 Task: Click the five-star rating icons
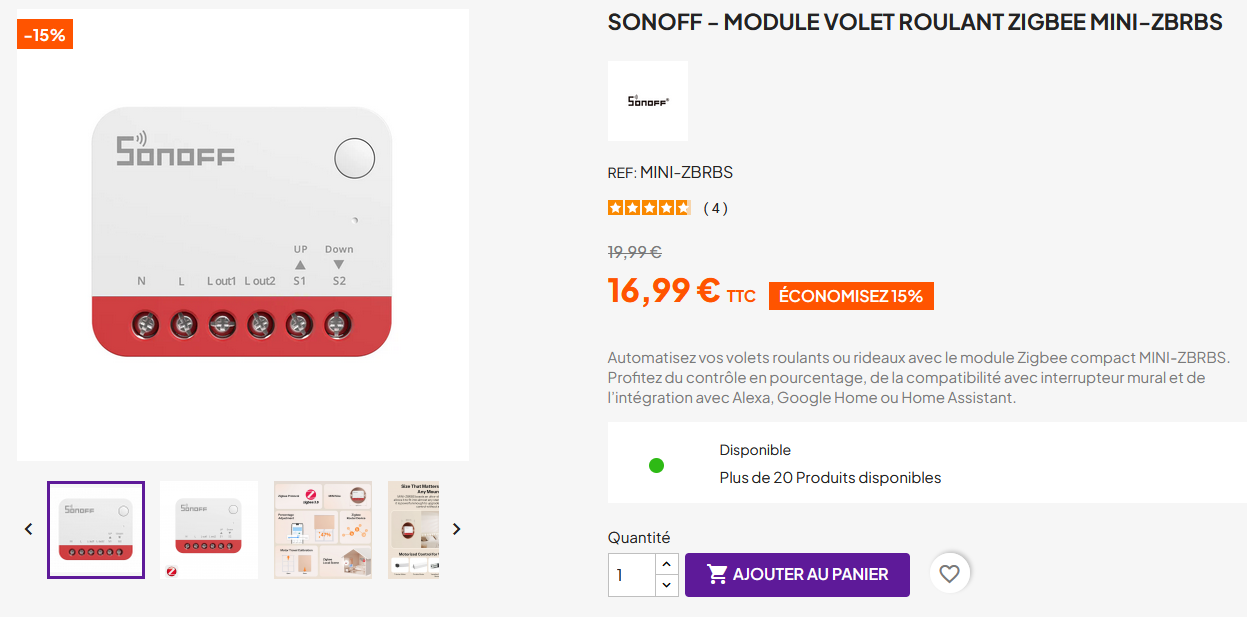coord(649,208)
